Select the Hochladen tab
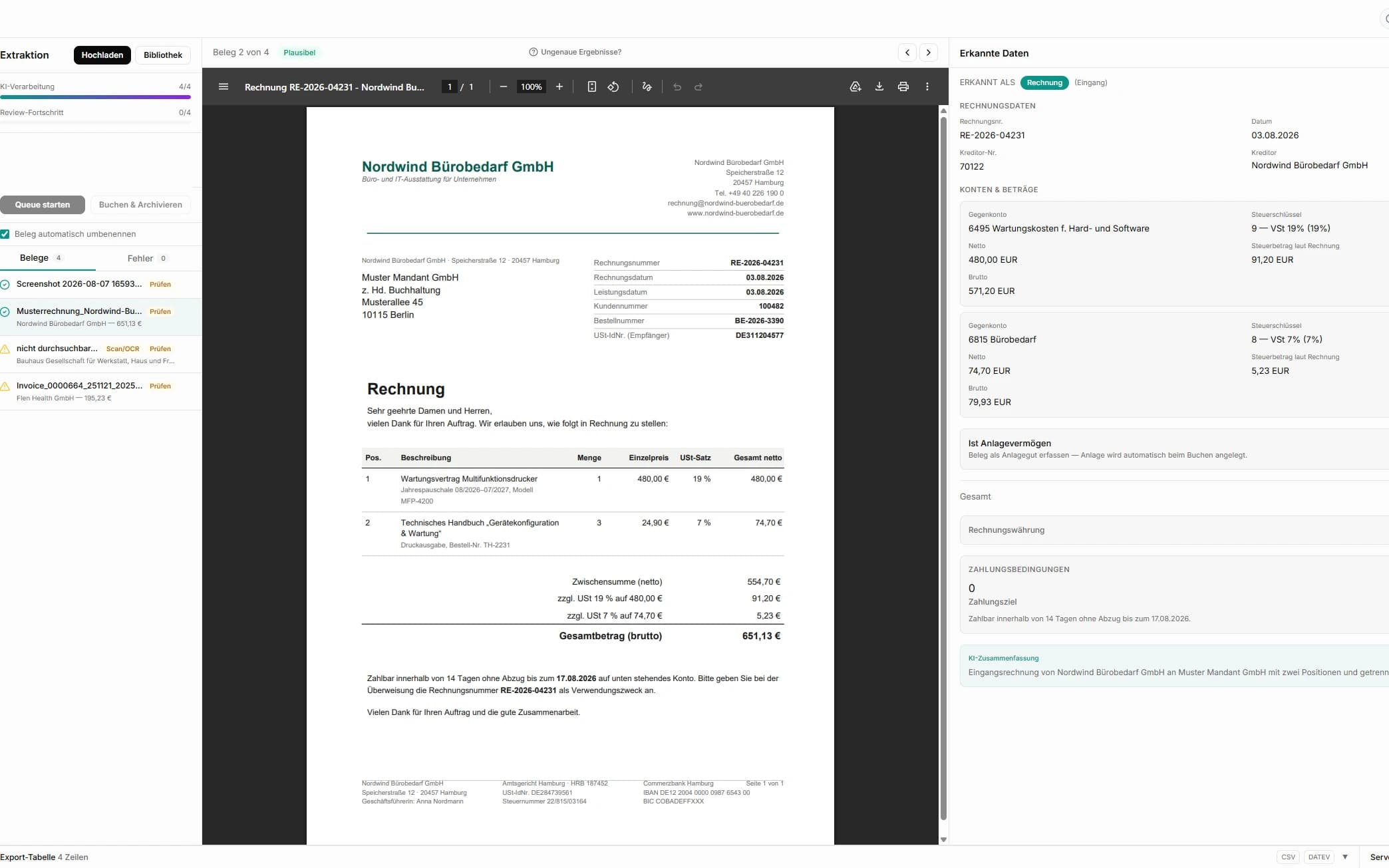 (102, 55)
